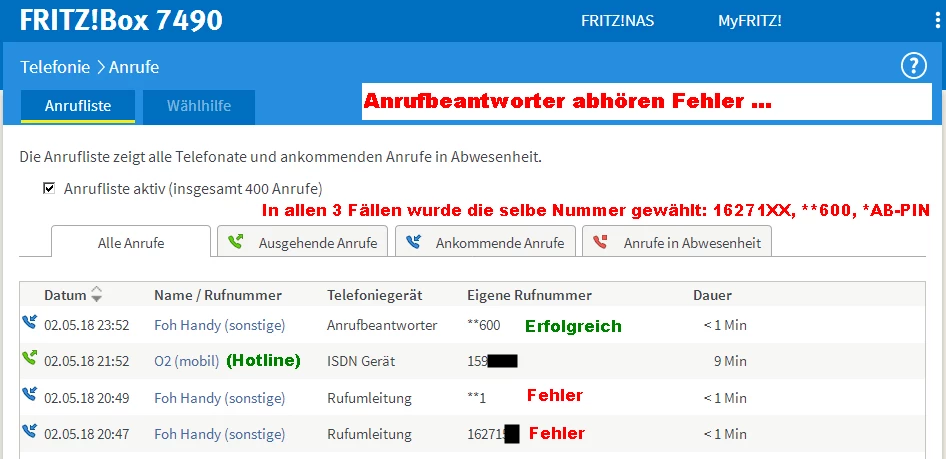
Task: Click the ISDN Gerät device cell
Action: click(x=361, y=361)
